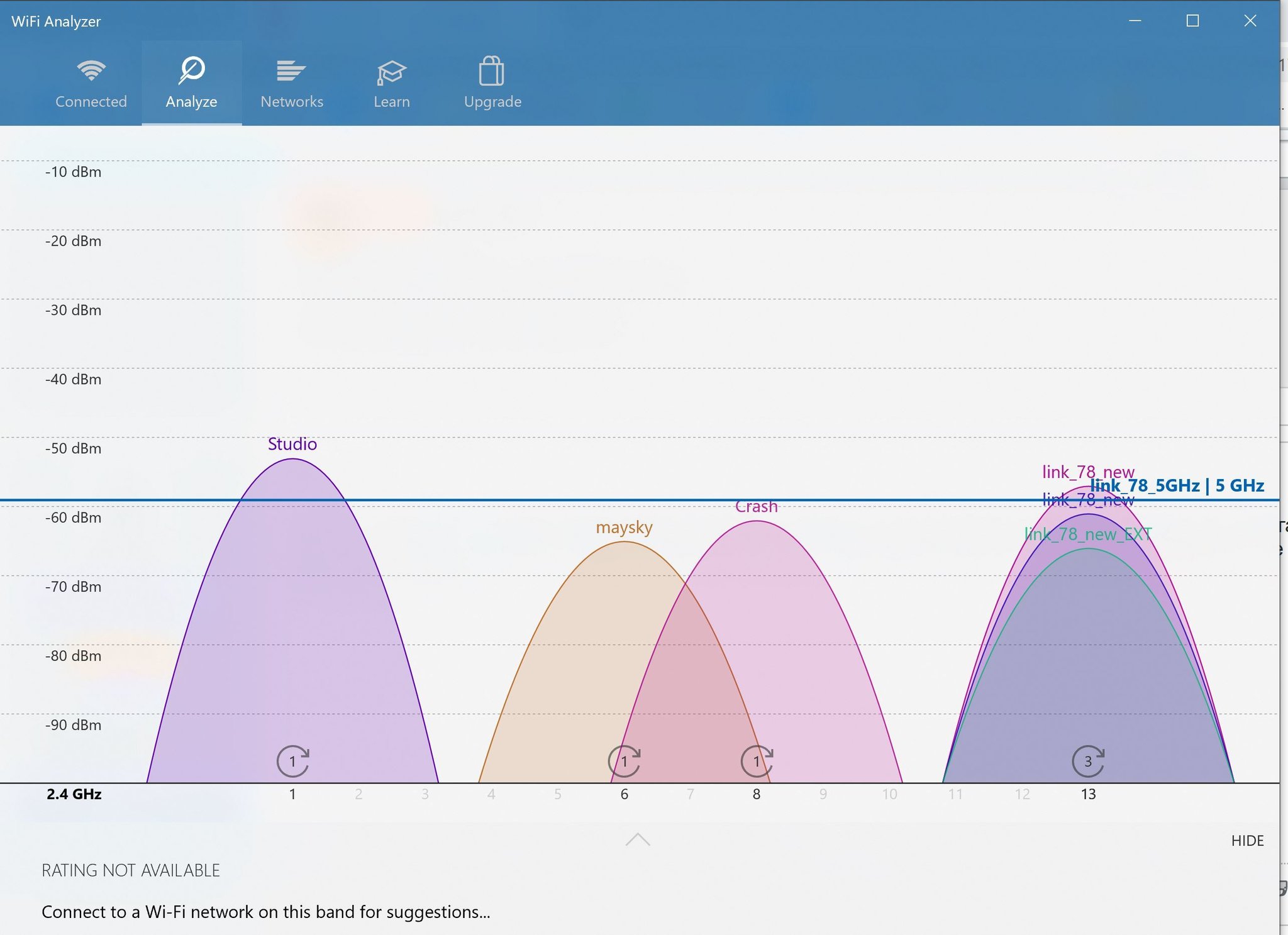The image size is (1288, 935).
Task: Click HIDE to hide rating panel
Action: [x=1247, y=841]
